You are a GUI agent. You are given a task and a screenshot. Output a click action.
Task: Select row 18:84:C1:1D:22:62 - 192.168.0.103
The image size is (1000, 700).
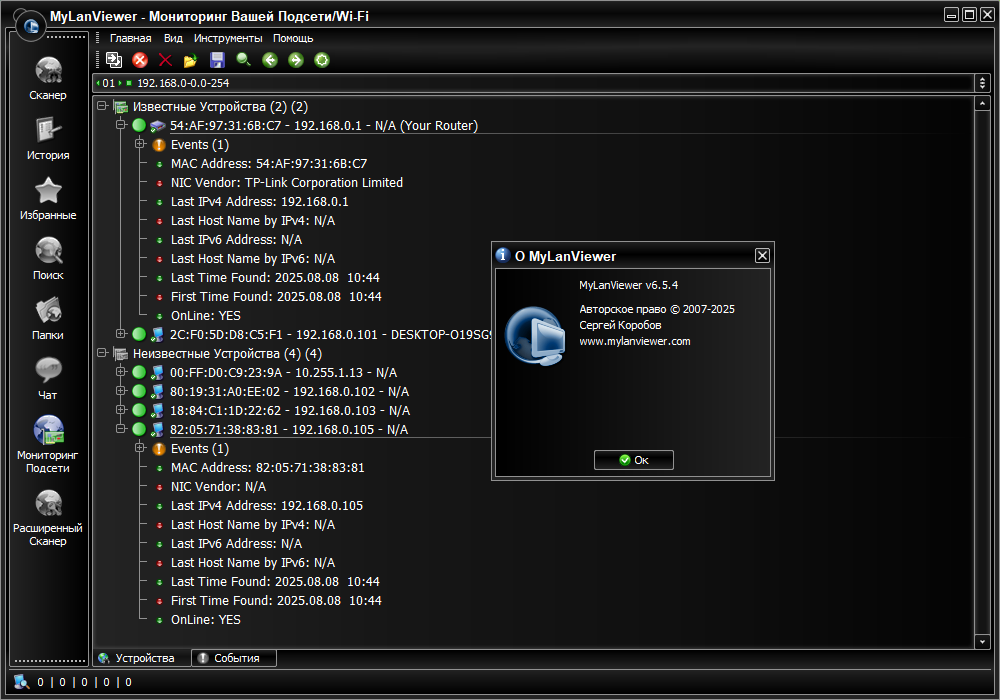coord(290,411)
